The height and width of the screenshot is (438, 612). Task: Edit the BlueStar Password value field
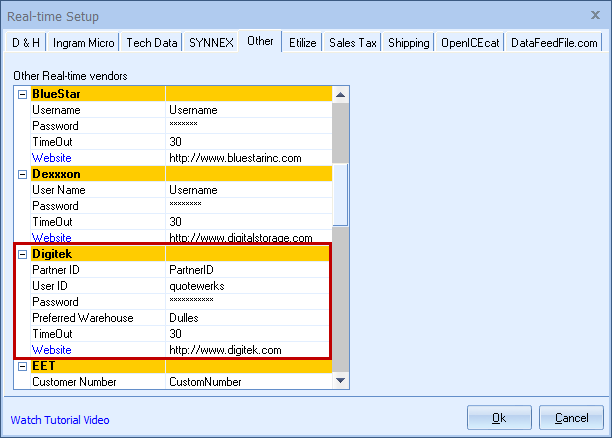coord(249,126)
